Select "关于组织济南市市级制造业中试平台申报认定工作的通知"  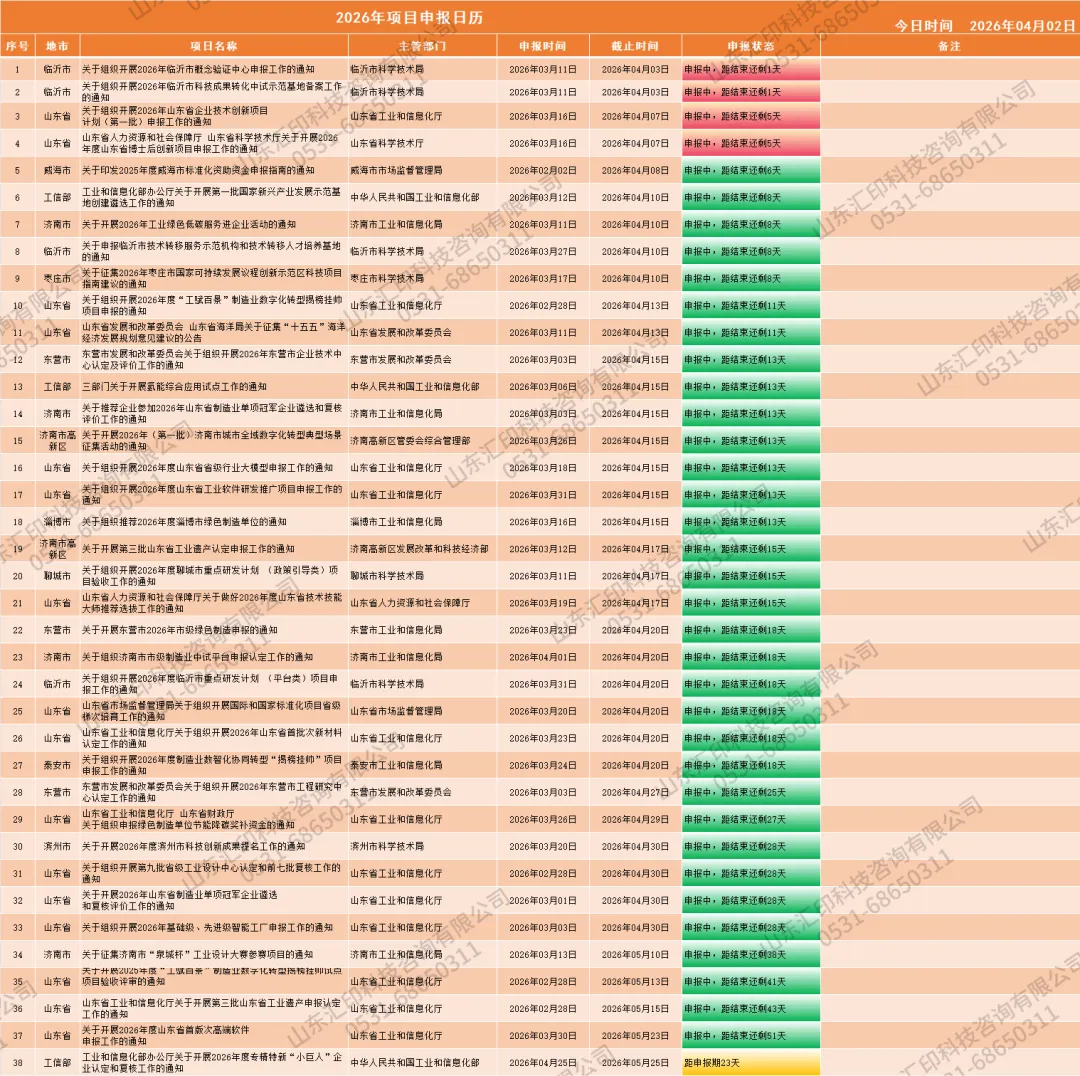coord(198,657)
